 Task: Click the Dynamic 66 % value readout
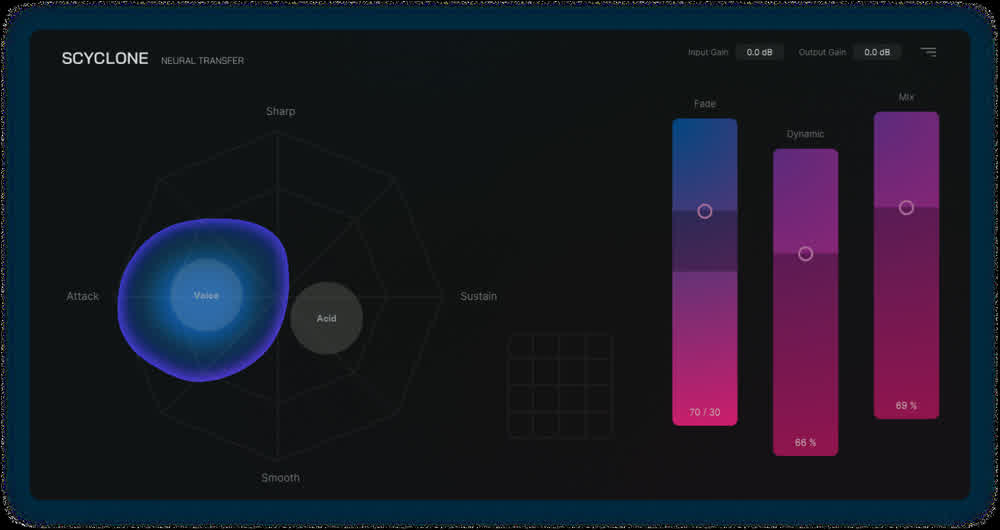click(805, 442)
